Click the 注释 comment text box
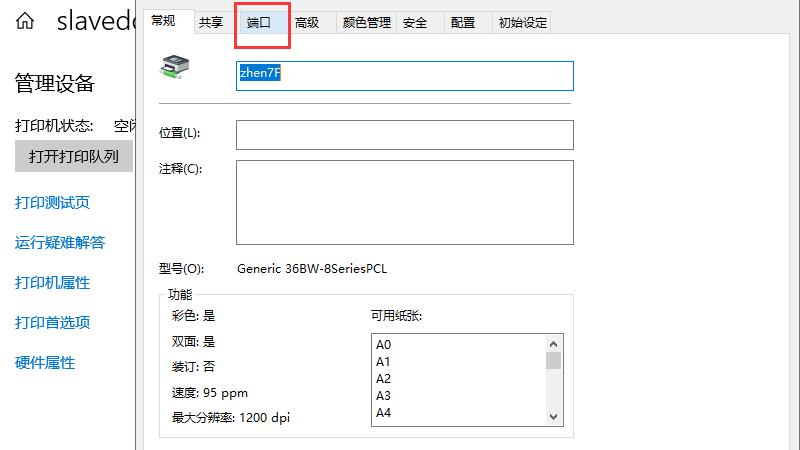The image size is (800, 450). click(x=404, y=202)
